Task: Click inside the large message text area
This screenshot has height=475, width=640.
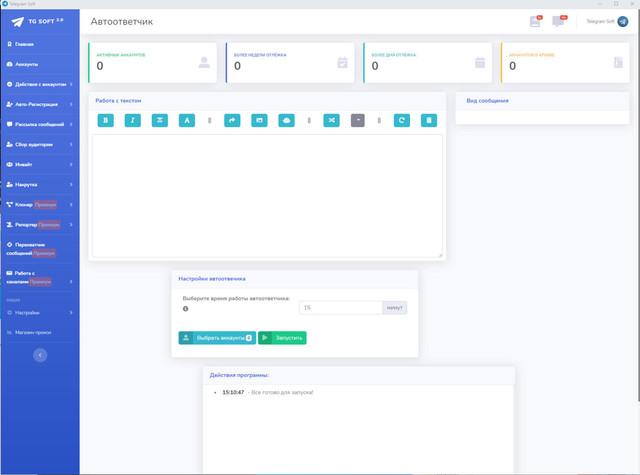Action: pyautogui.click(x=267, y=196)
